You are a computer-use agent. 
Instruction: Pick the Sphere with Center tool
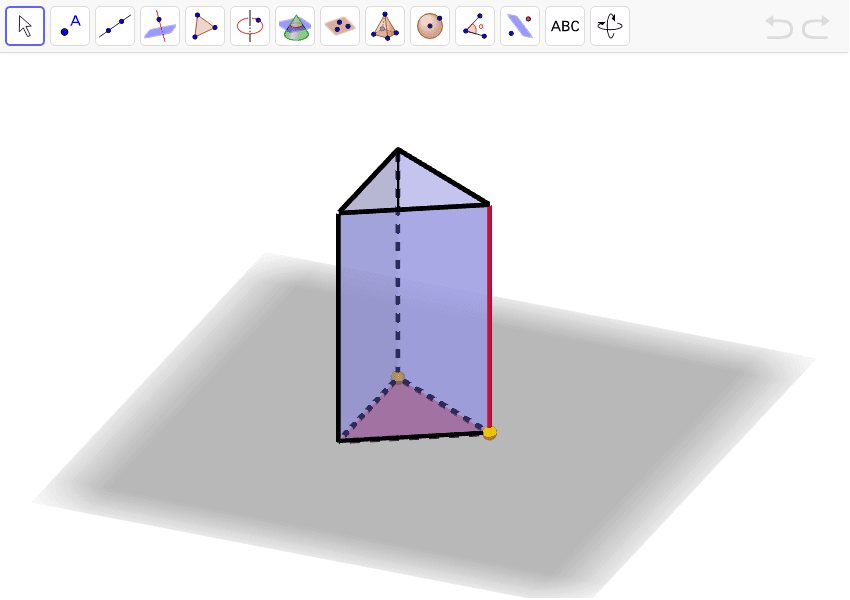[x=429, y=25]
